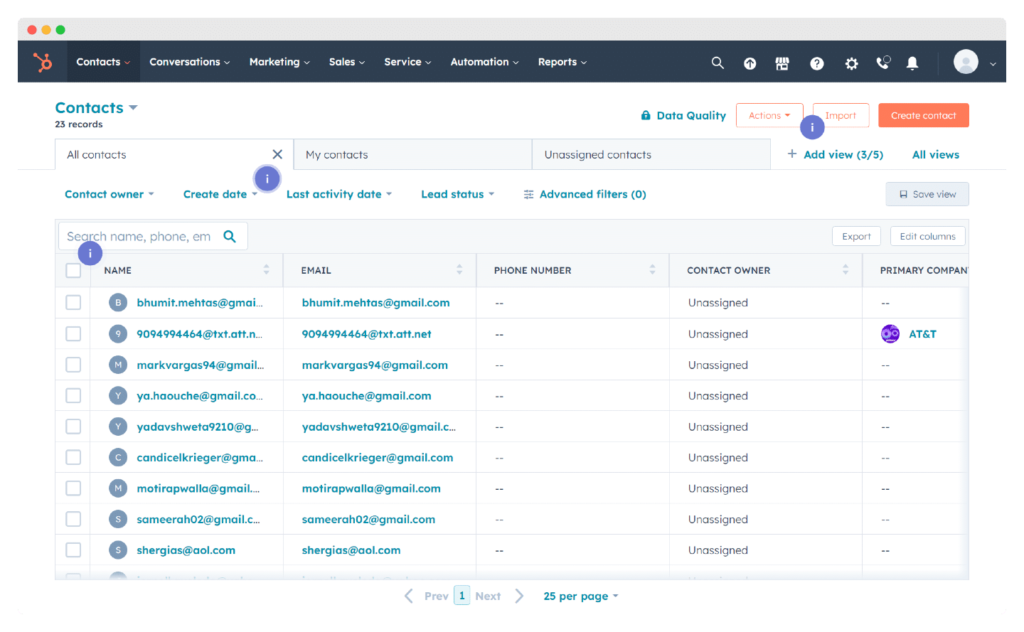Screen dimensions: 1024x632
Task: Sort by the Phone Number column arrows
Action: point(652,270)
